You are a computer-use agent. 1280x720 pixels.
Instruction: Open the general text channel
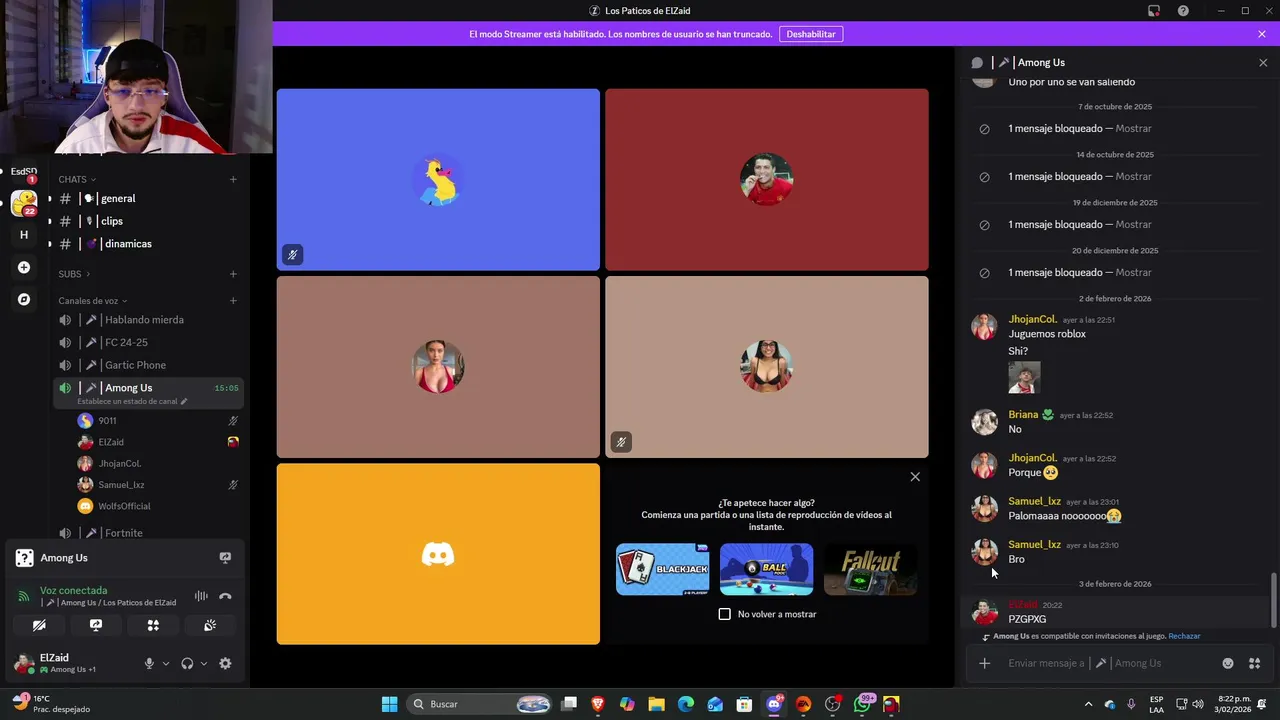148,198
